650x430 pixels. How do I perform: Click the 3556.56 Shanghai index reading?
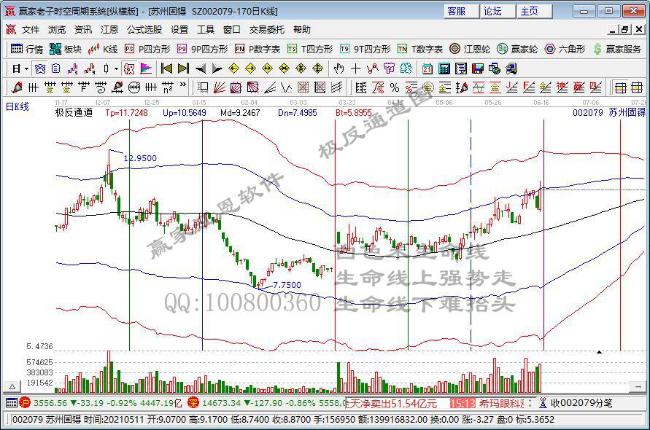[x=50, y=403]
